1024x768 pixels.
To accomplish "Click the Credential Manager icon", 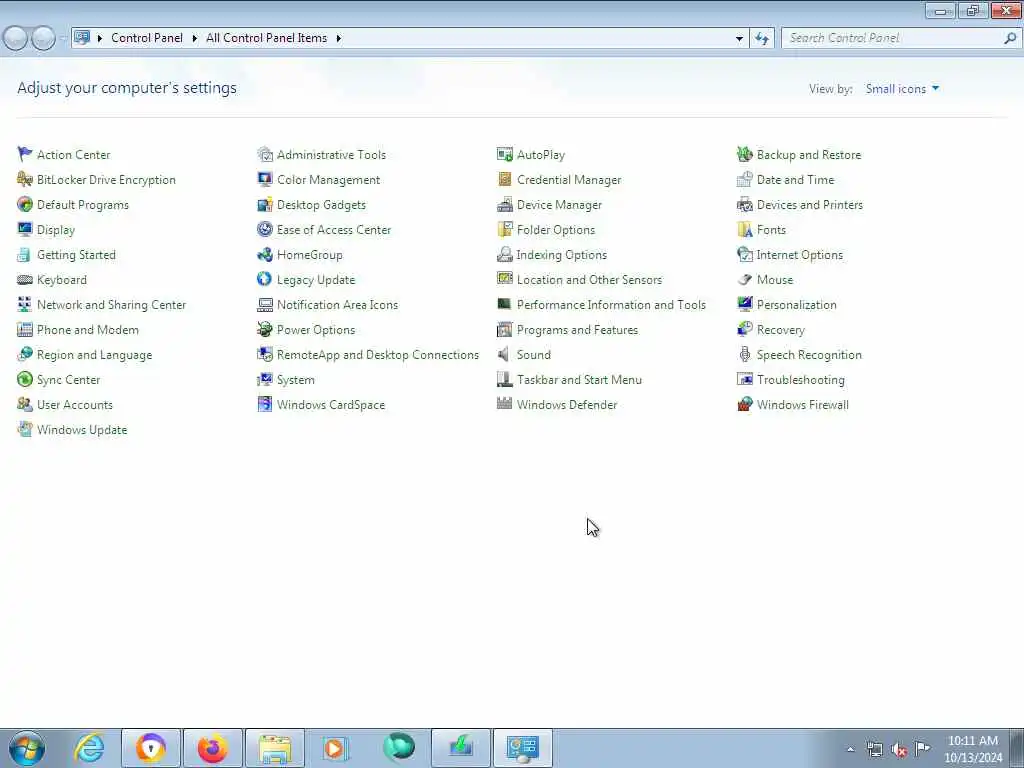I will pyautogui.click(x=504, y=179).
